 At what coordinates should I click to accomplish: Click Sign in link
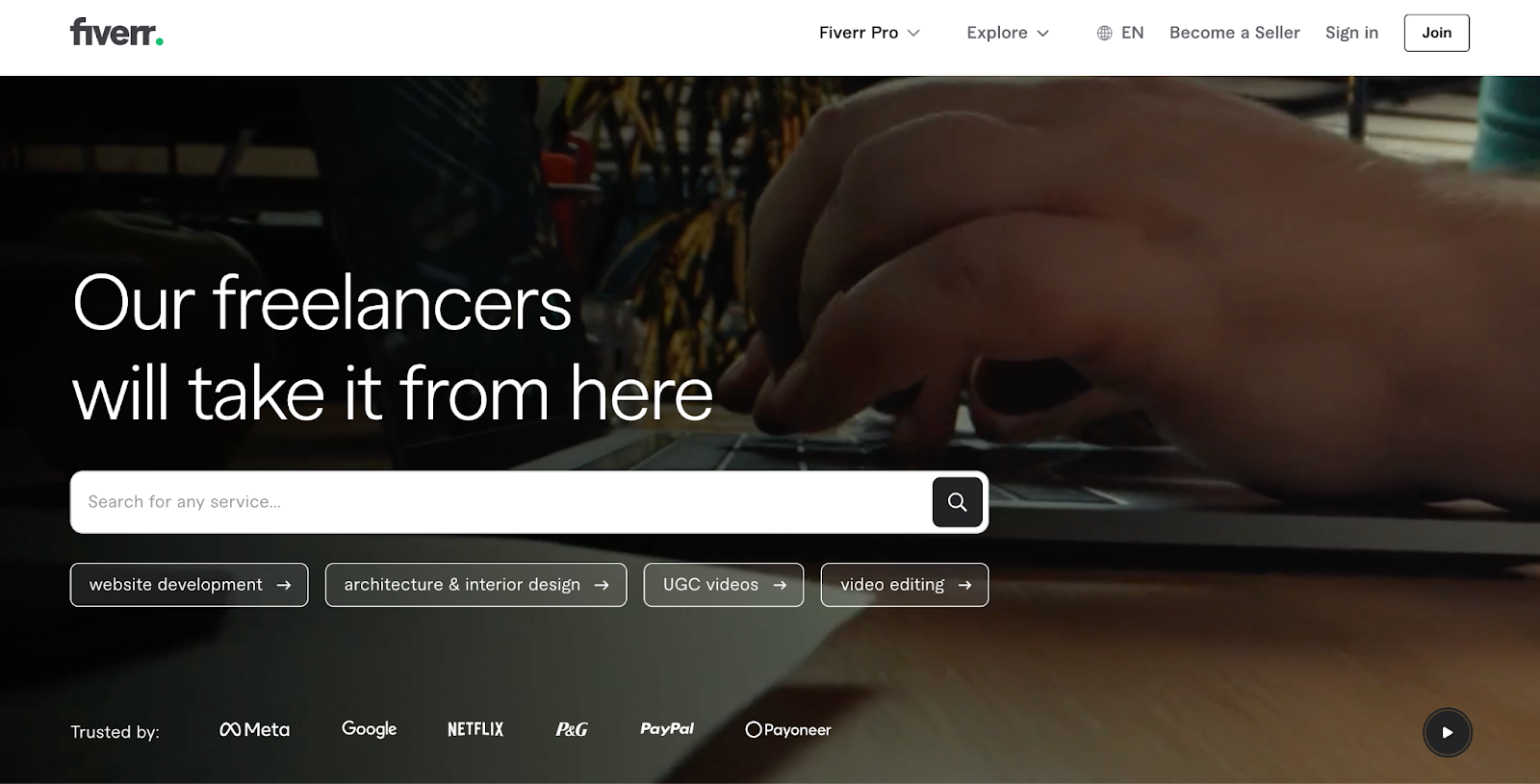(1351, 33)
